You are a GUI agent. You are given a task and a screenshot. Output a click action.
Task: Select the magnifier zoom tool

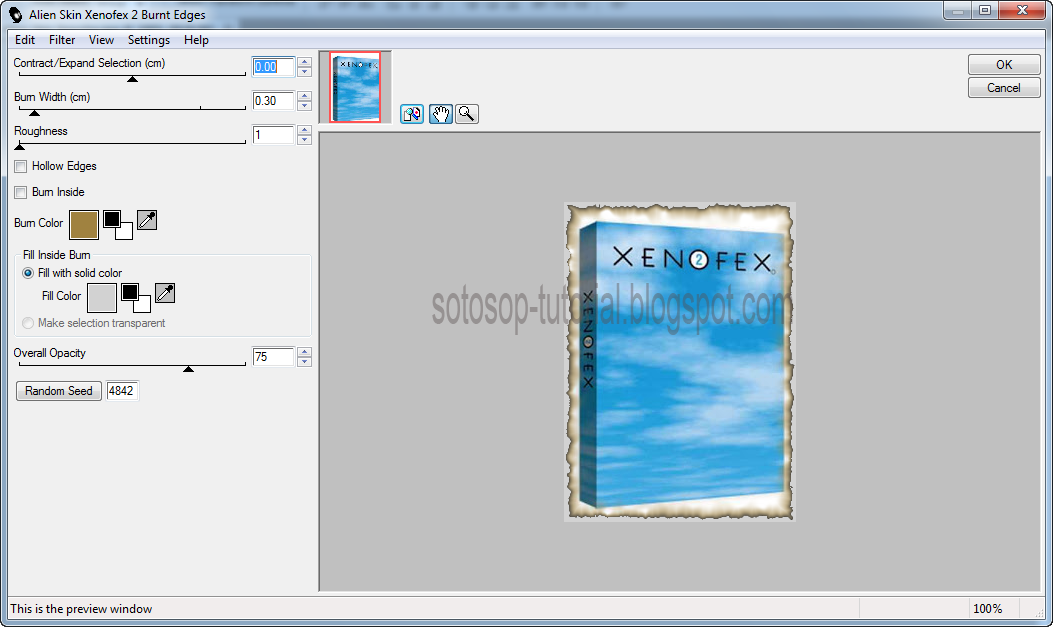point(467,114)
